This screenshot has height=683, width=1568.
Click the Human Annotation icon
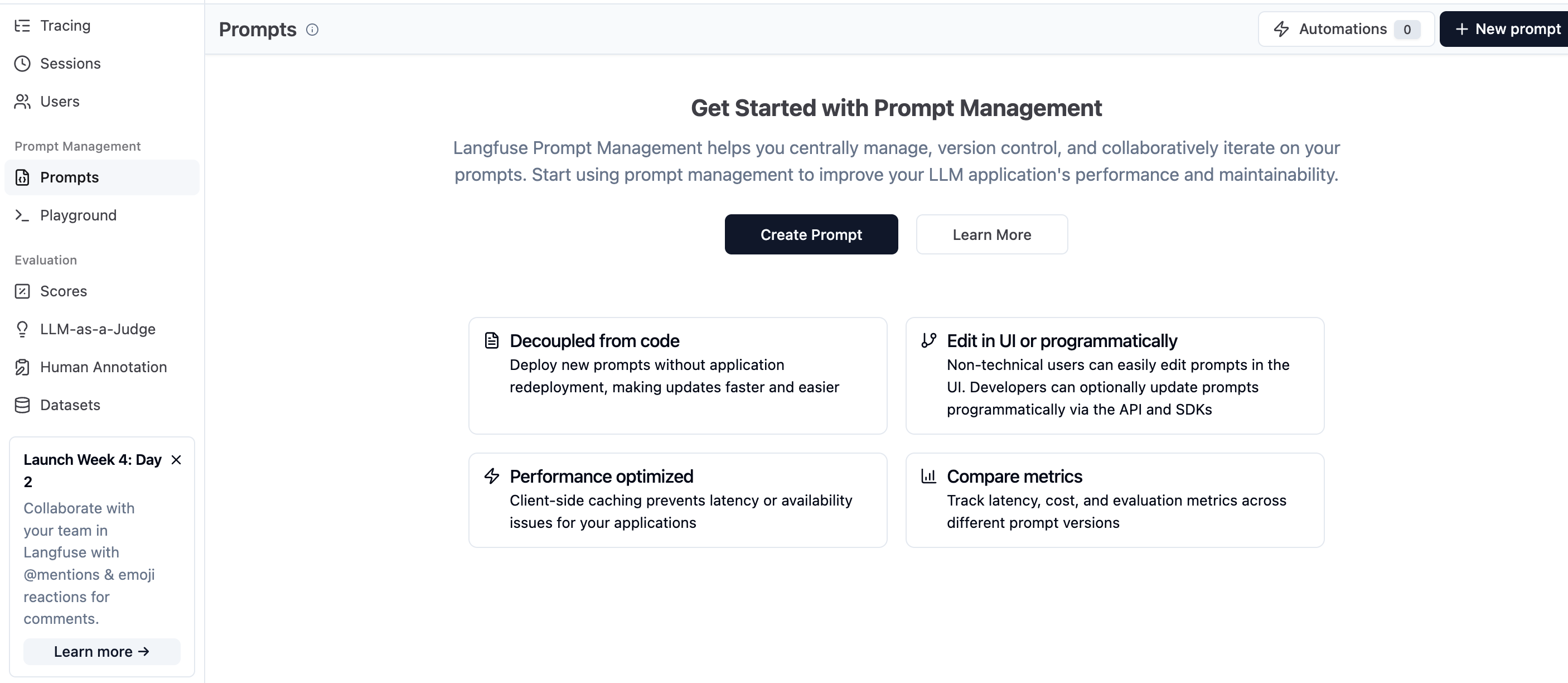click(22, 367)
